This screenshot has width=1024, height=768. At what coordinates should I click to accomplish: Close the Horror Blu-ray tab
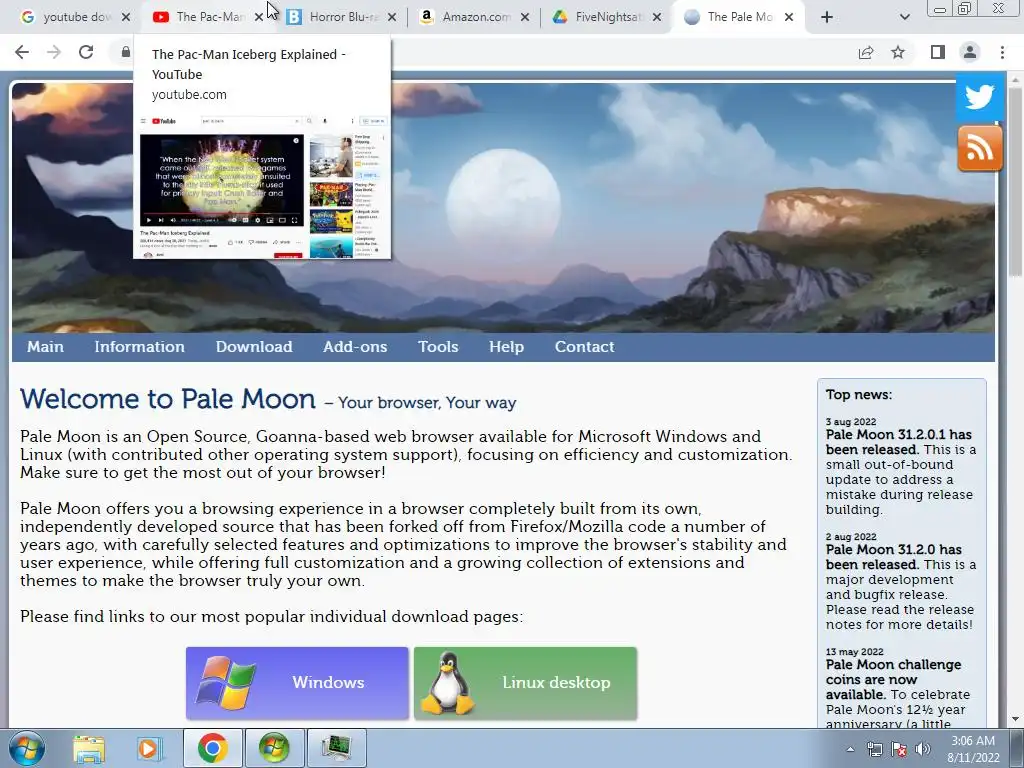point(392,17)
